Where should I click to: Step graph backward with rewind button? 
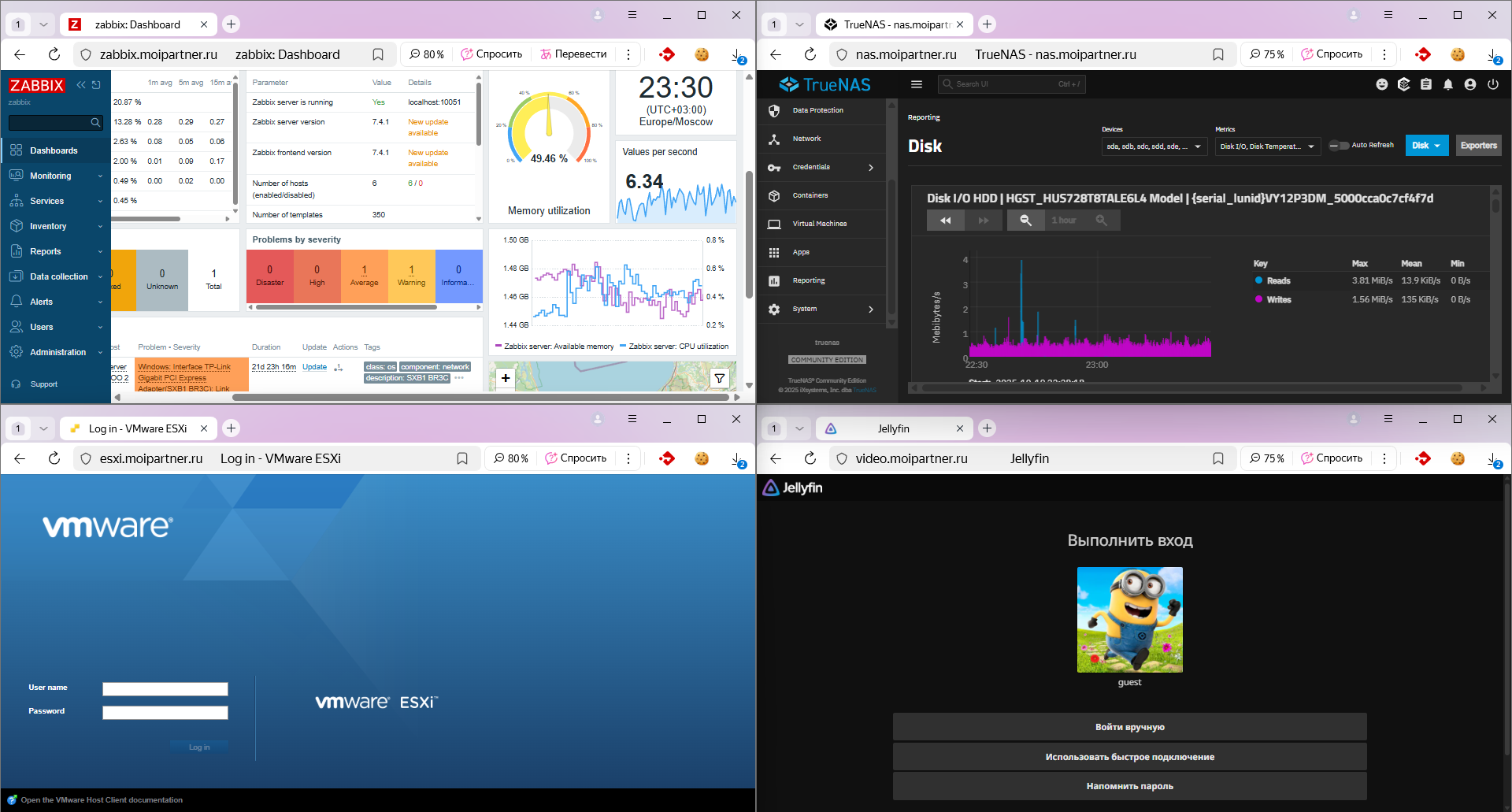tap(945, 221)
